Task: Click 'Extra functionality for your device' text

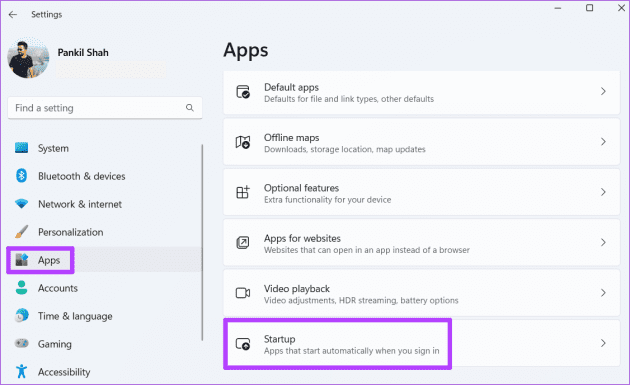Action: (x=327, y=200)
